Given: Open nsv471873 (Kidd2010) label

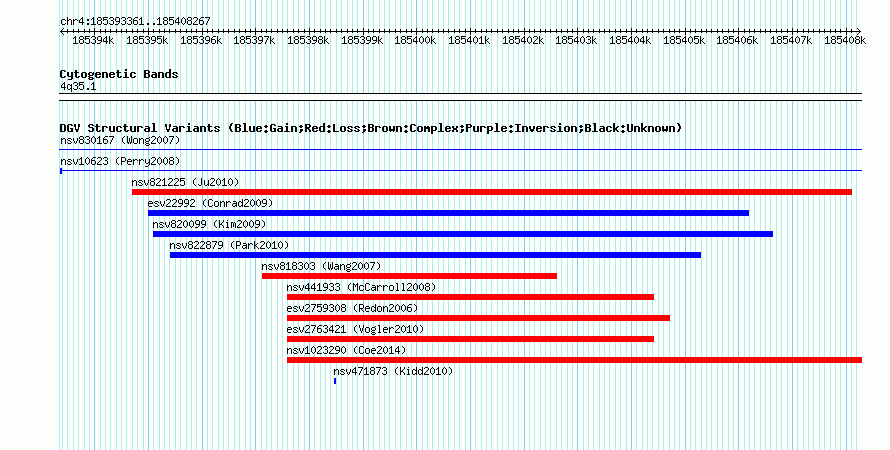Looking at the screenshot, I should coord(393,371).
